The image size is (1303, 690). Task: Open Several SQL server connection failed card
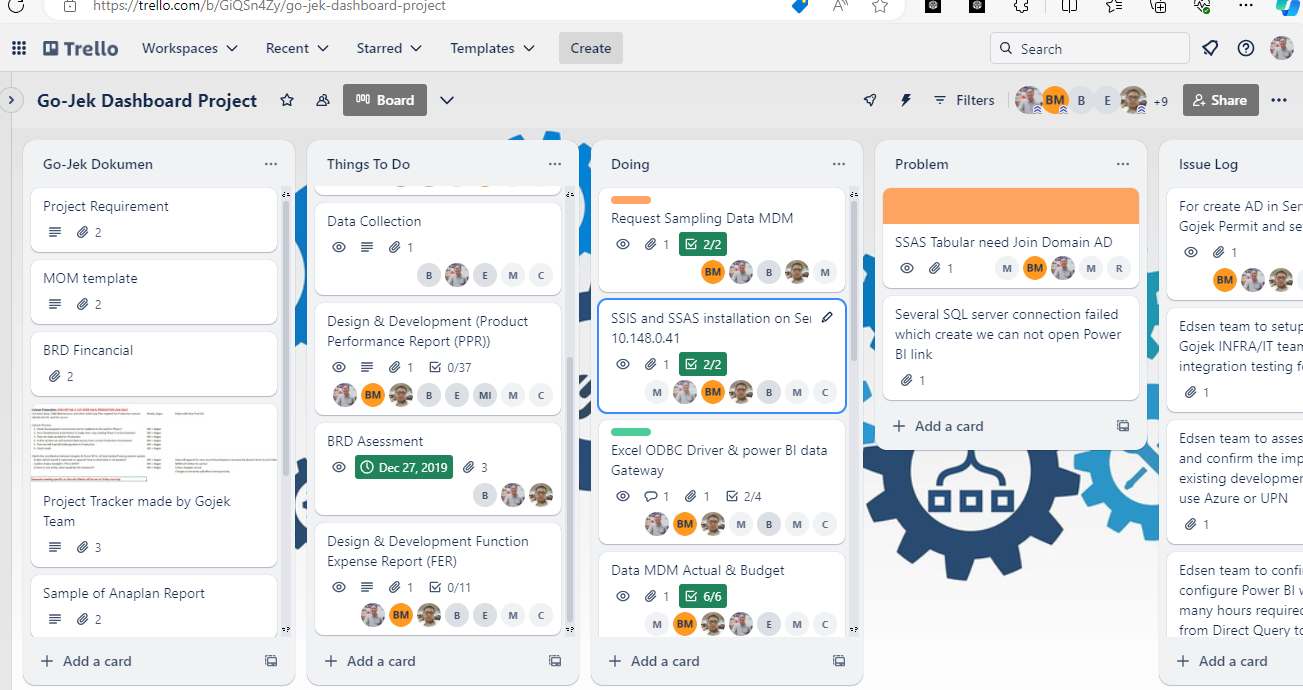click(x=1011, y=348)
